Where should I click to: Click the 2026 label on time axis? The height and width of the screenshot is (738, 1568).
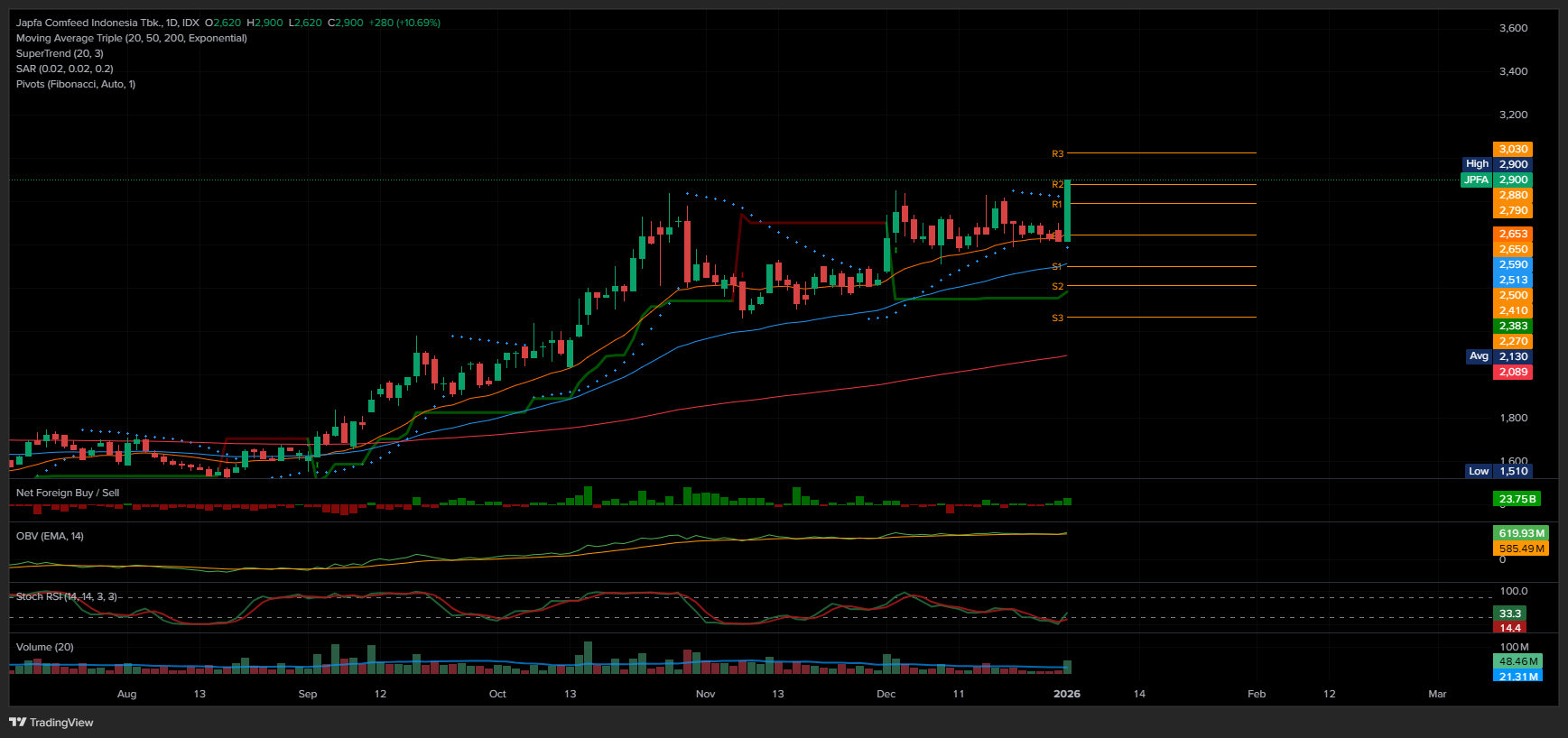[x=1067, y=694]
